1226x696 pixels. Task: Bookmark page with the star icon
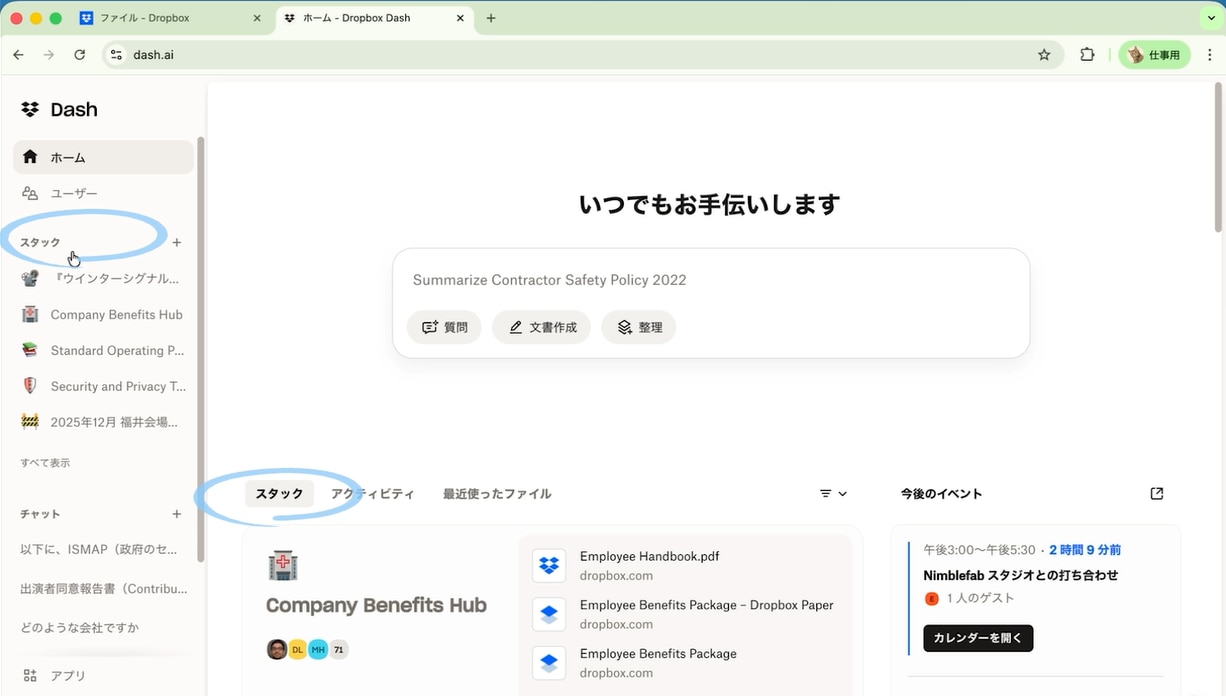tap(1044, 55)
